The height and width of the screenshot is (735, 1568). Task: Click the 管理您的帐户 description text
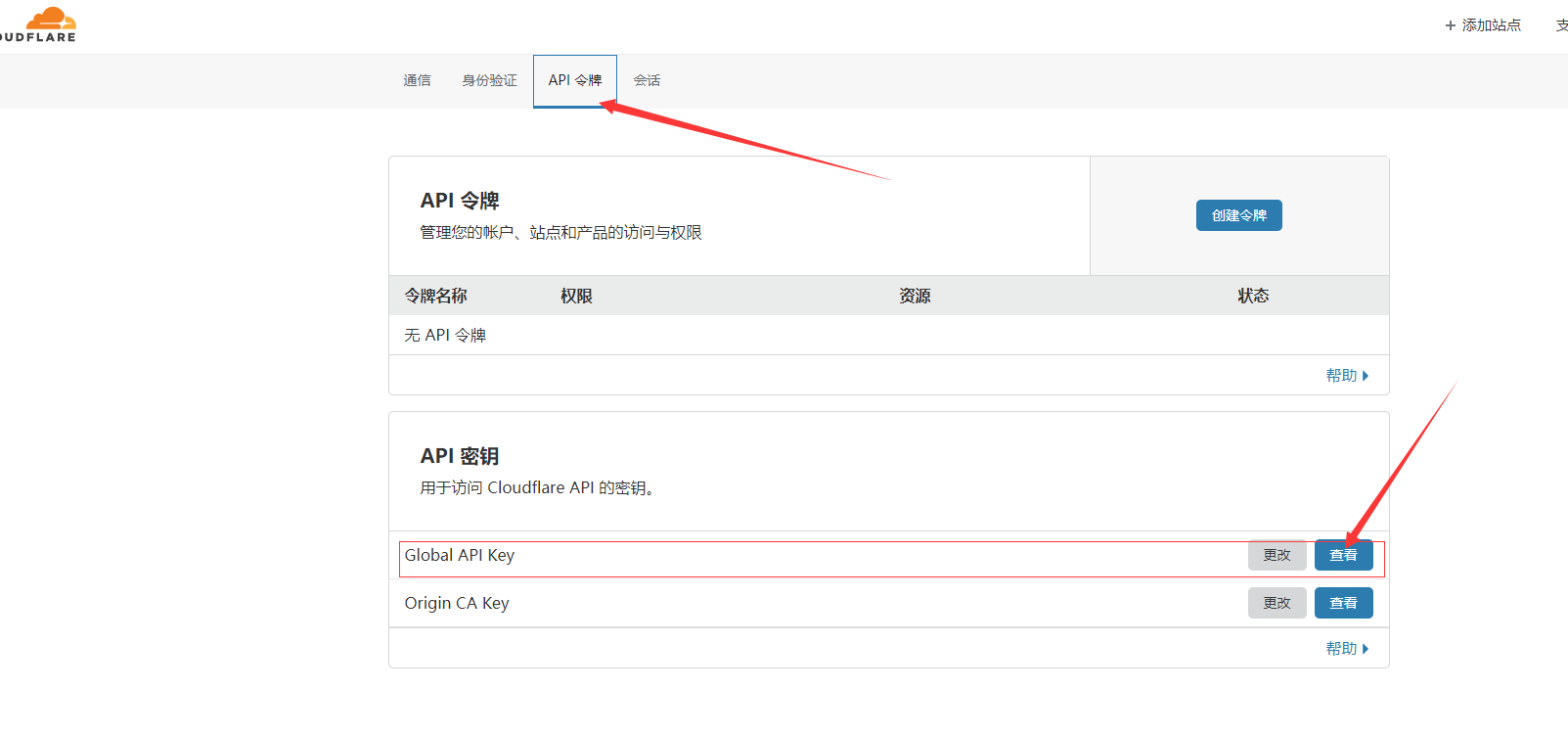click(561, 233)
